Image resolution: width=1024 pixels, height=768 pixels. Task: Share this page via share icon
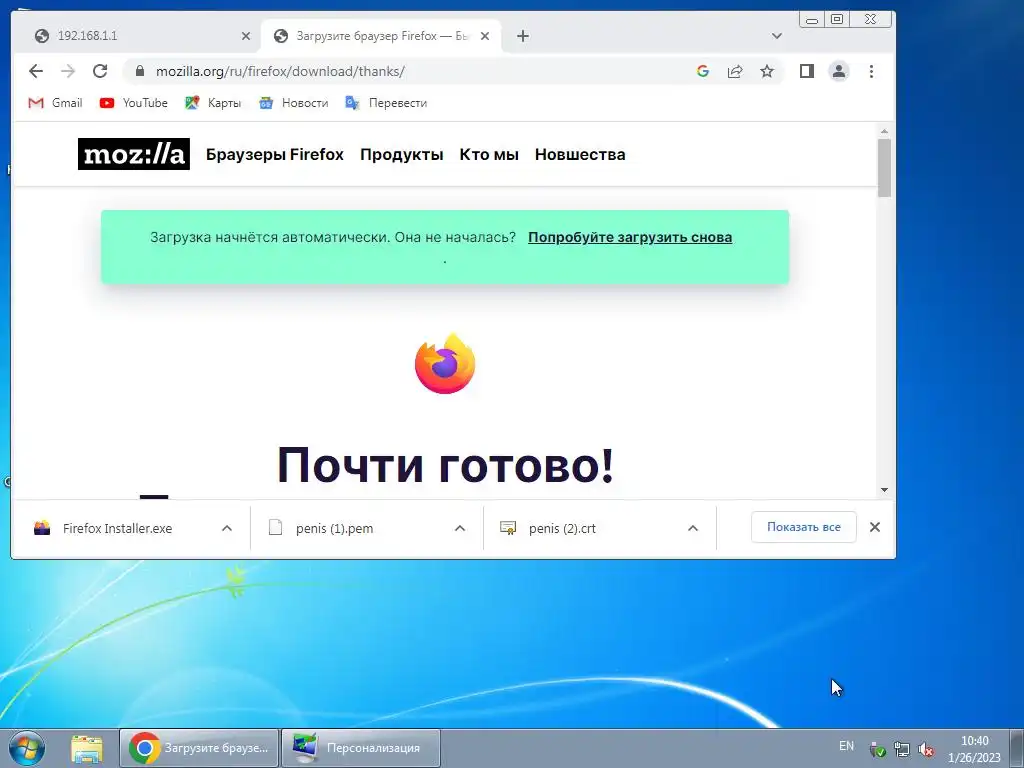tap(735, 71)
